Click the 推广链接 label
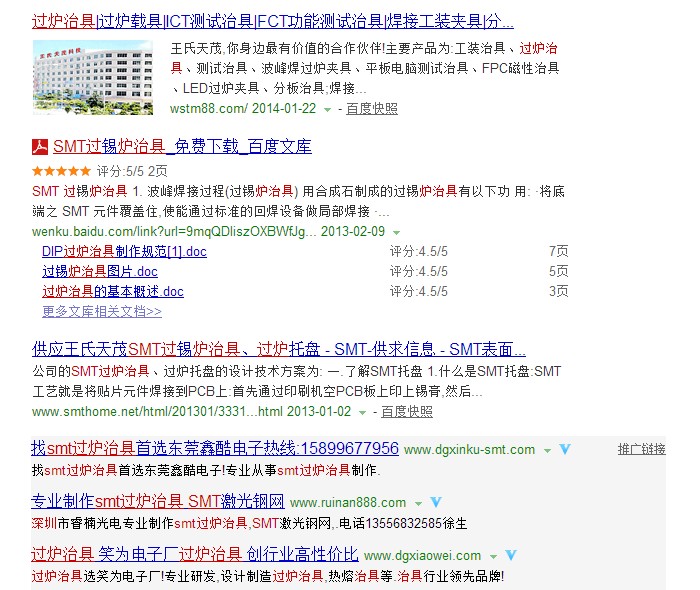The width and height of the screenshot is (700, 590). pos(642,449)
